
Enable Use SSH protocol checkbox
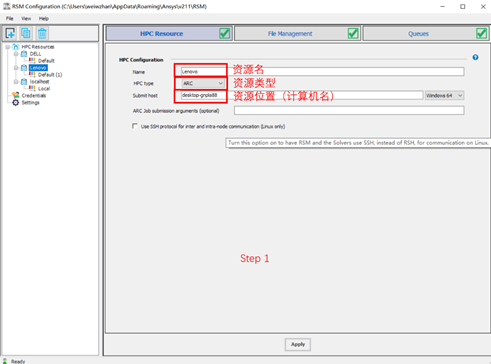click(x=135, y=126)
